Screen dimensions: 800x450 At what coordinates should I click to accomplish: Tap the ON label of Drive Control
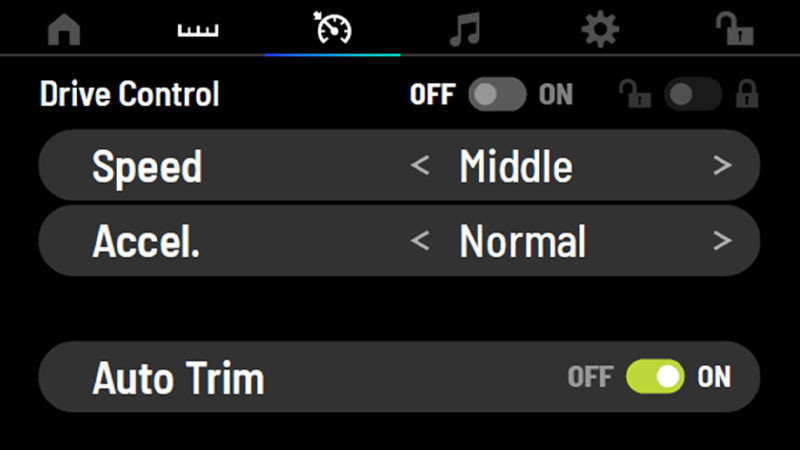click(x=556, y=95)
